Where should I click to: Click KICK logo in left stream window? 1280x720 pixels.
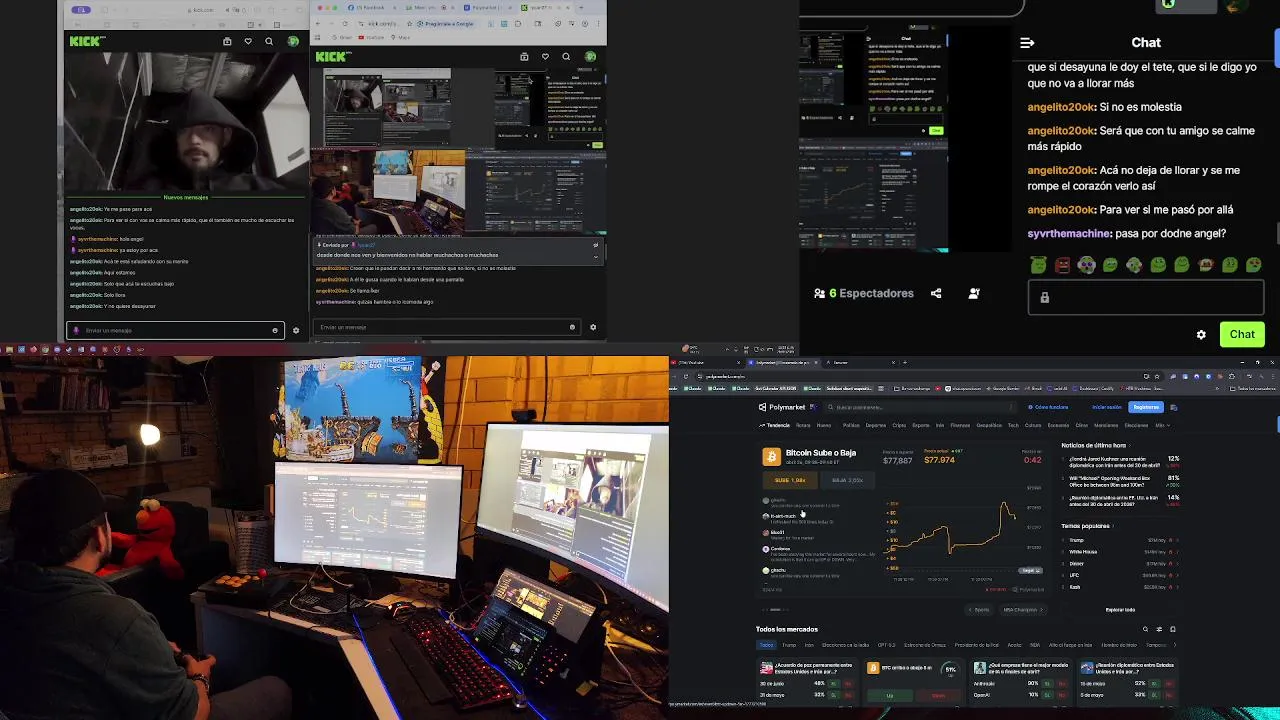click(86, 41)
